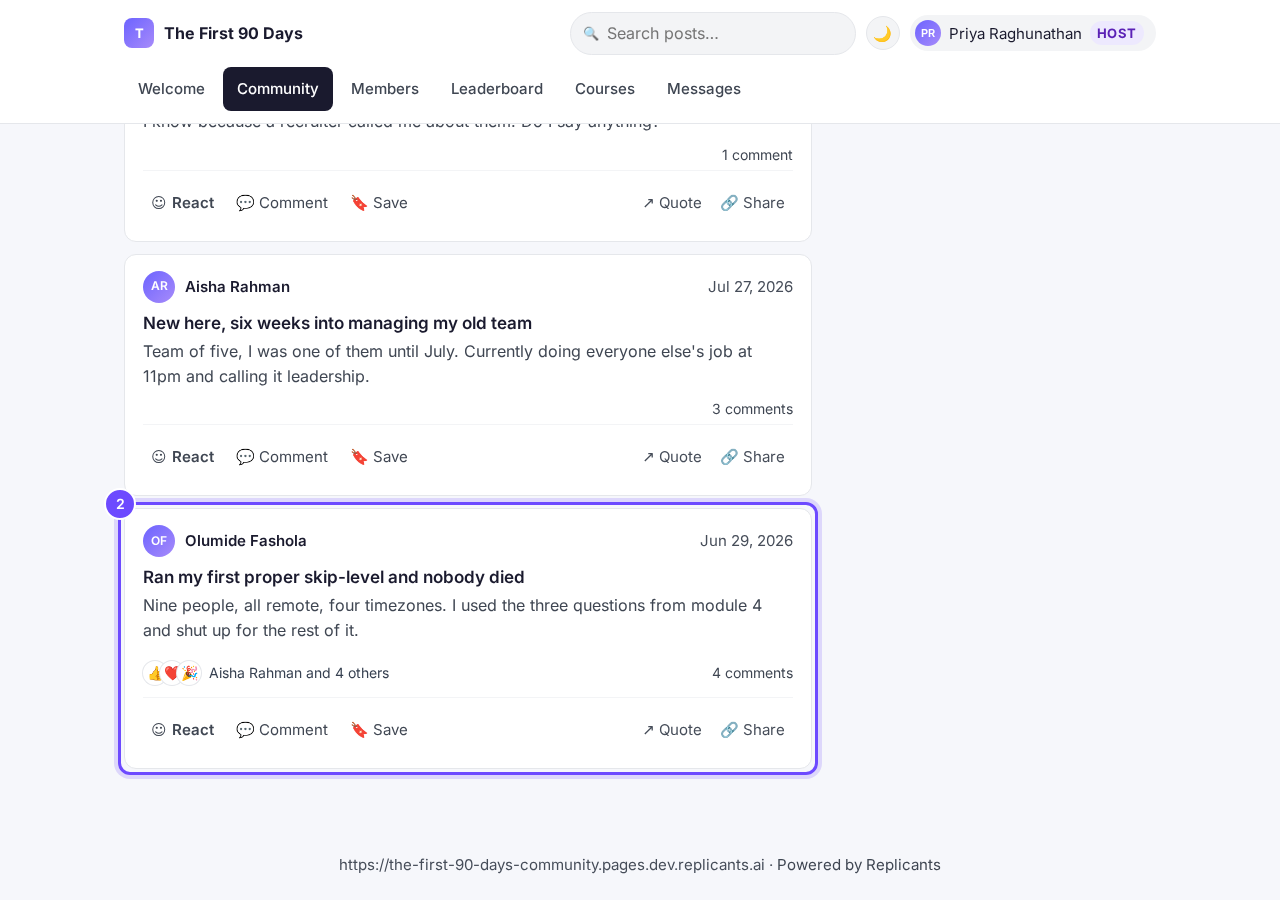View emoji reactions on Olumide's post
The image size is (1280, 900).
click(x=172, y=673)
